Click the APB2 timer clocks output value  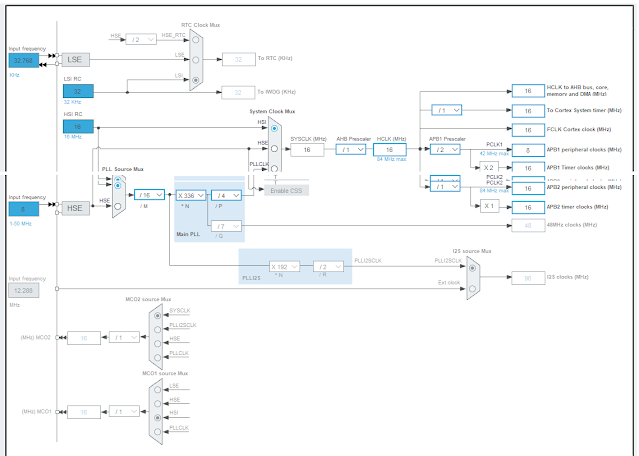click(x=528, y=207)
